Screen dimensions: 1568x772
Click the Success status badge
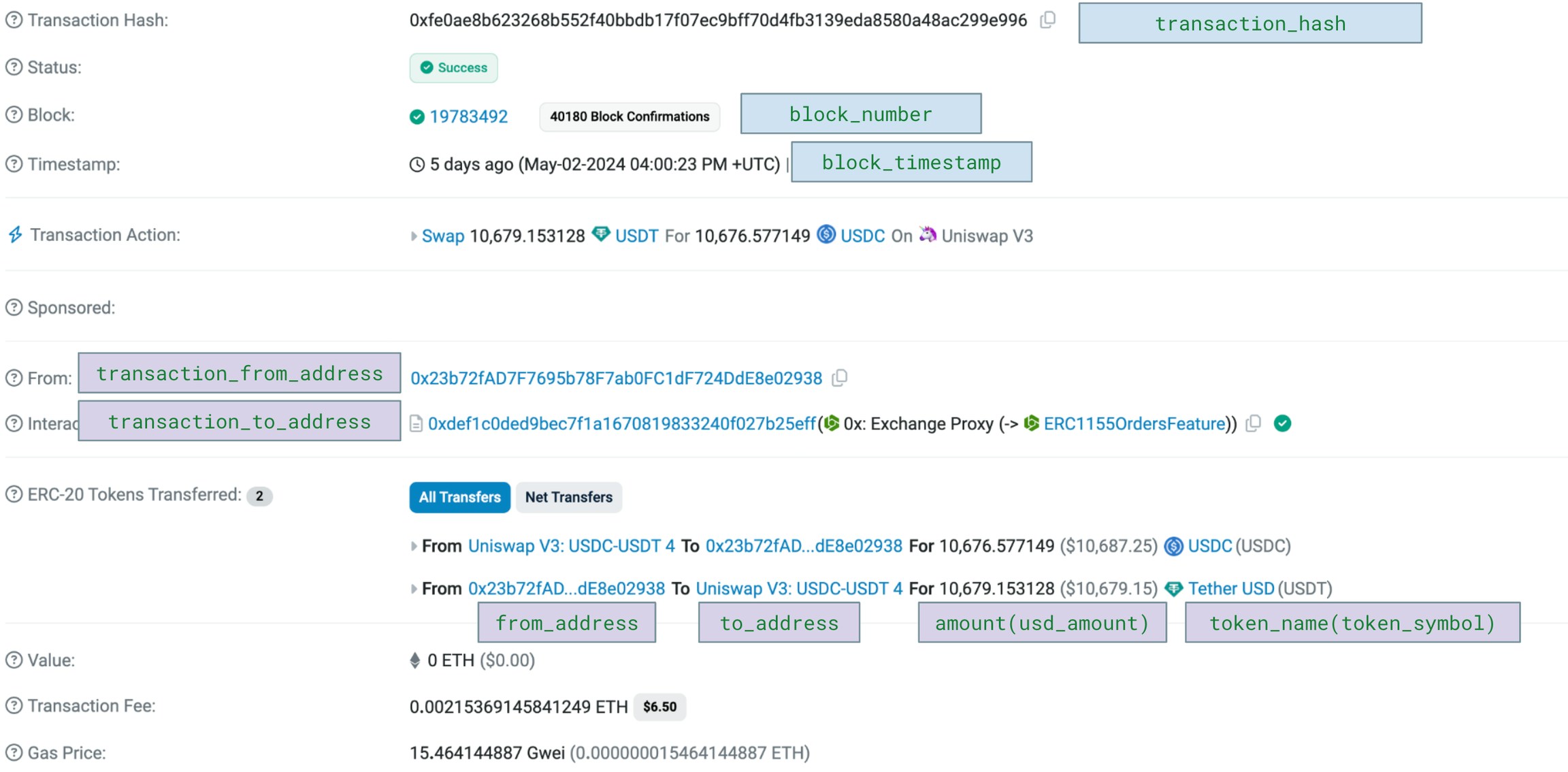pyautogui.click(x=453, y=67)
